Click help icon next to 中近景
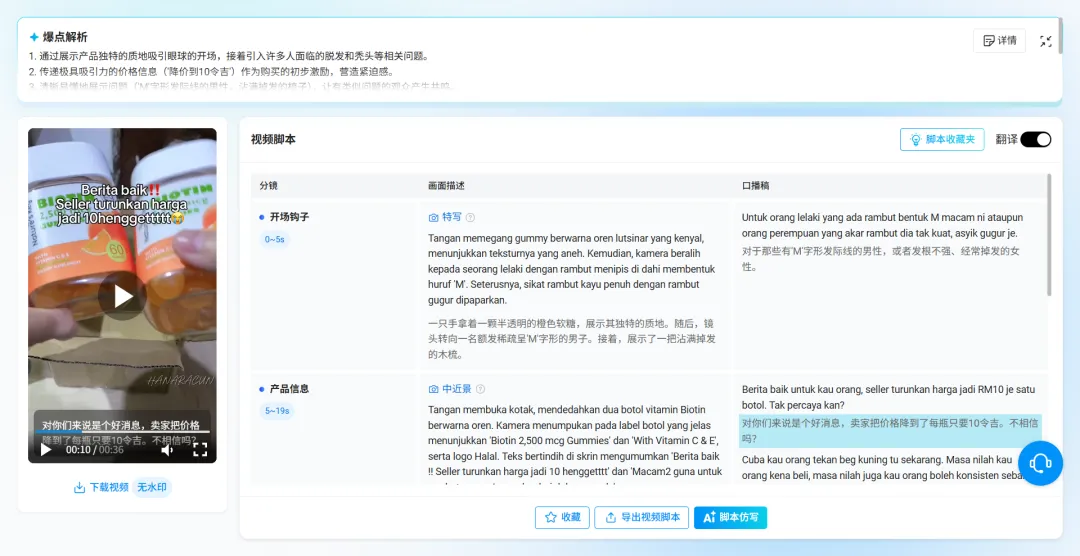 pos(480,389)
